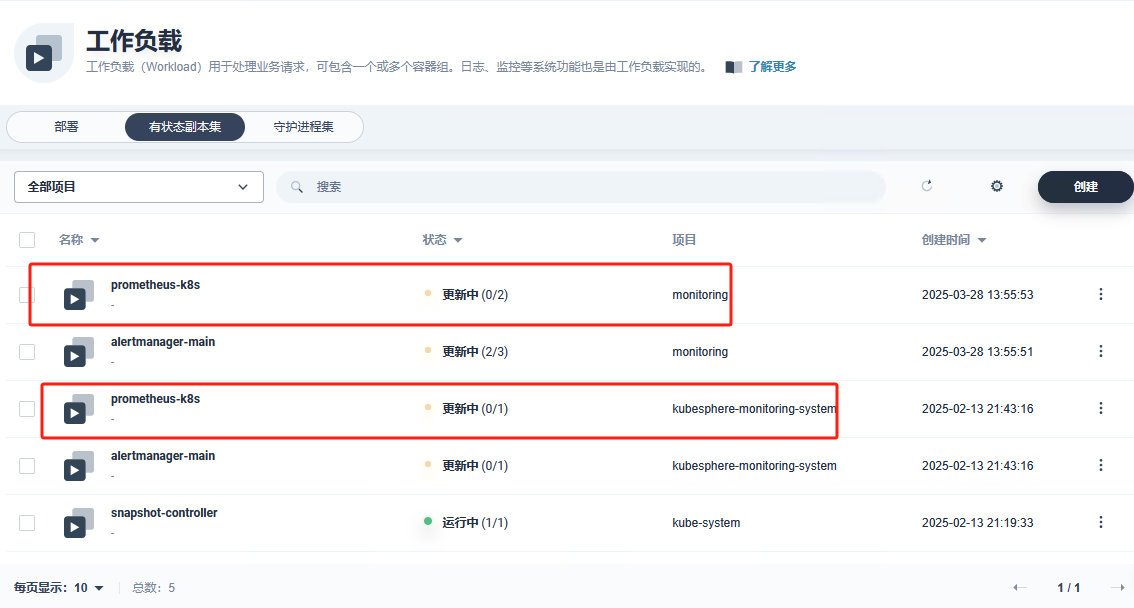The width and height of the screenshot is (1134, 608).
Task: Focus the 搜索 search input field
Action: click(581, 187)
